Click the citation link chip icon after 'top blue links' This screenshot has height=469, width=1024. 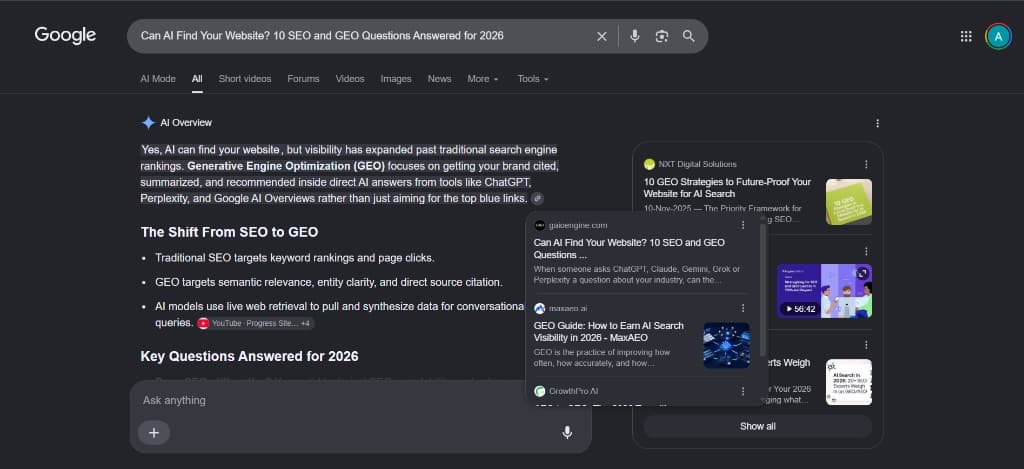[537, 199]
